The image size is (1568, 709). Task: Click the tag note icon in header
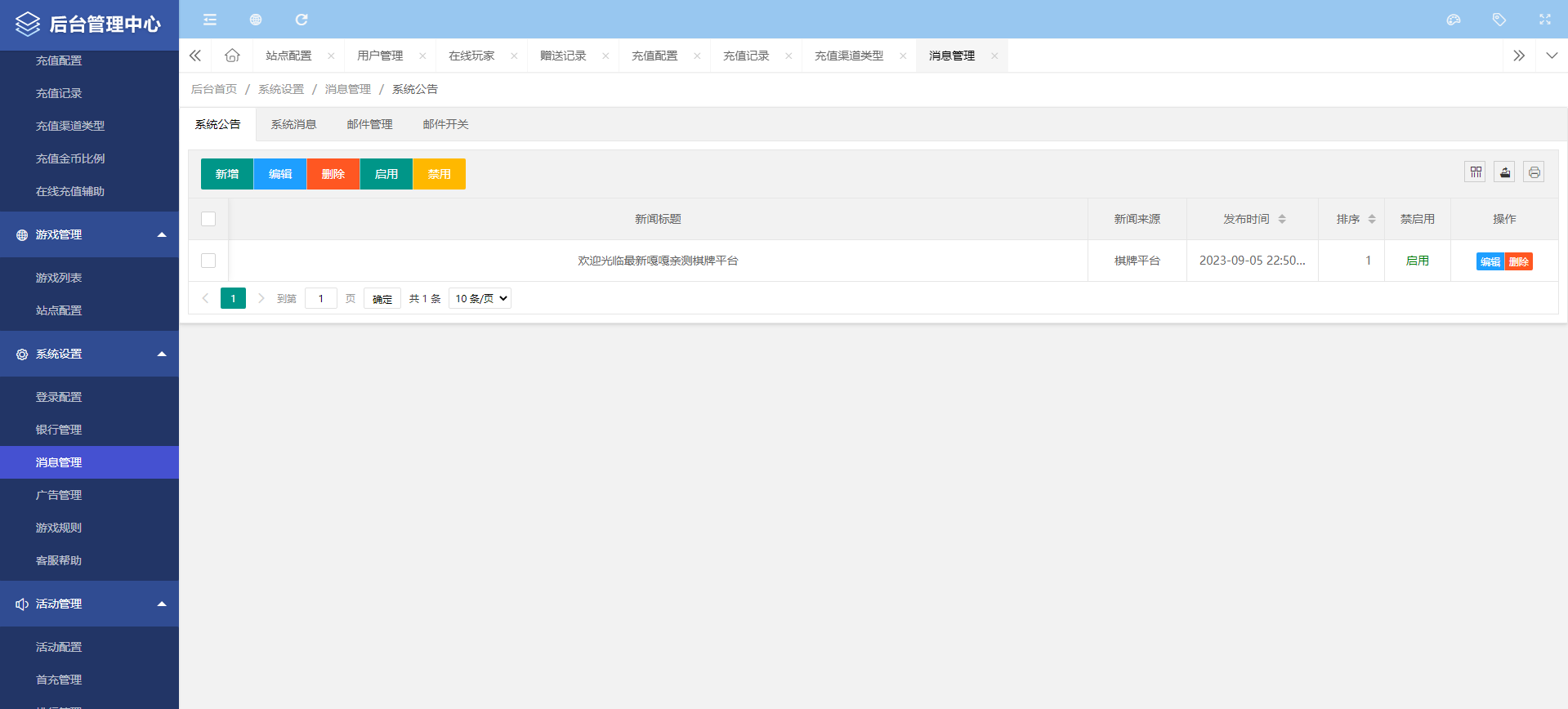(x=1499, y=20)
